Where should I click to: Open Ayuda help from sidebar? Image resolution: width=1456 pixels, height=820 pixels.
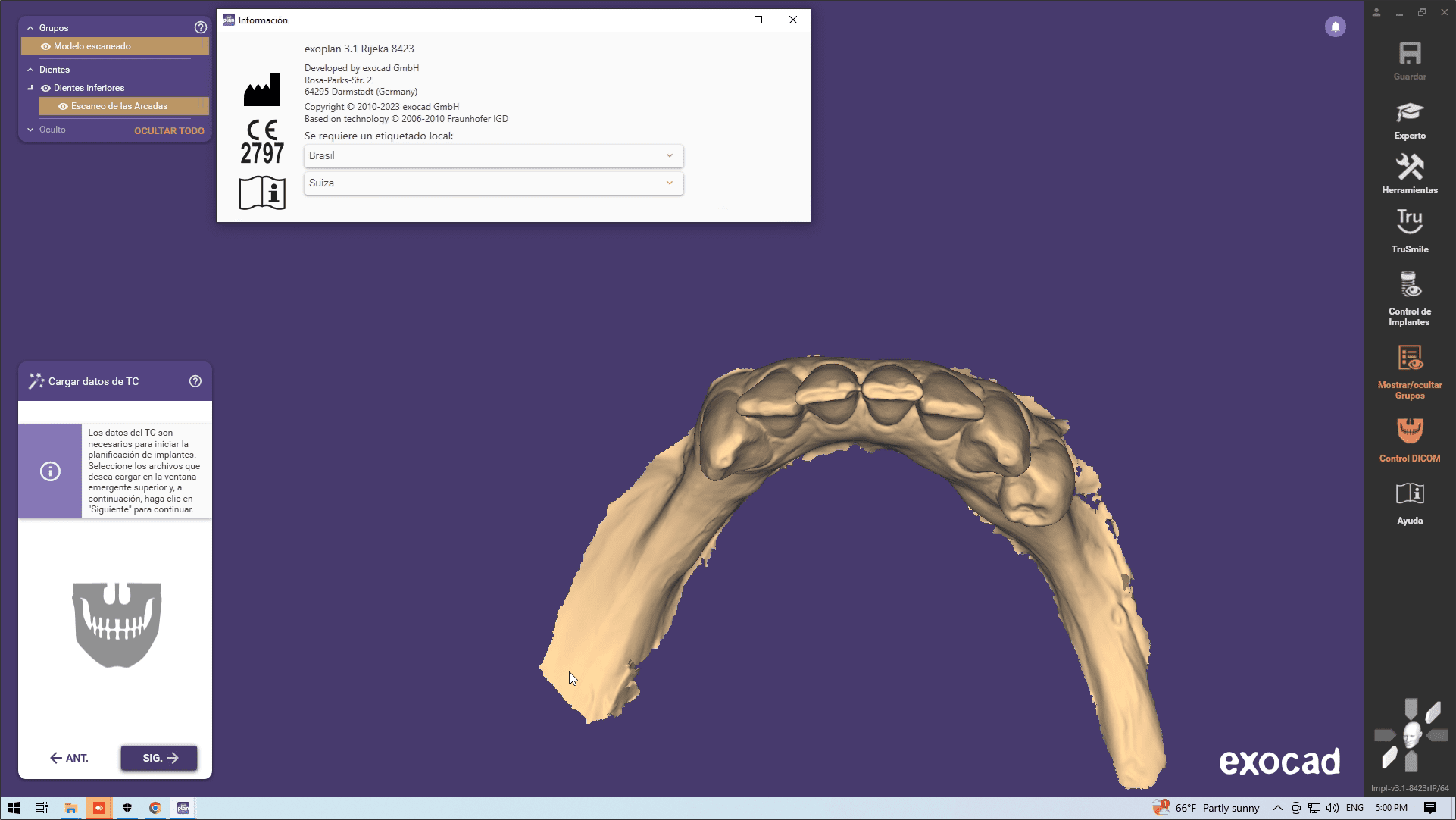1409,503
